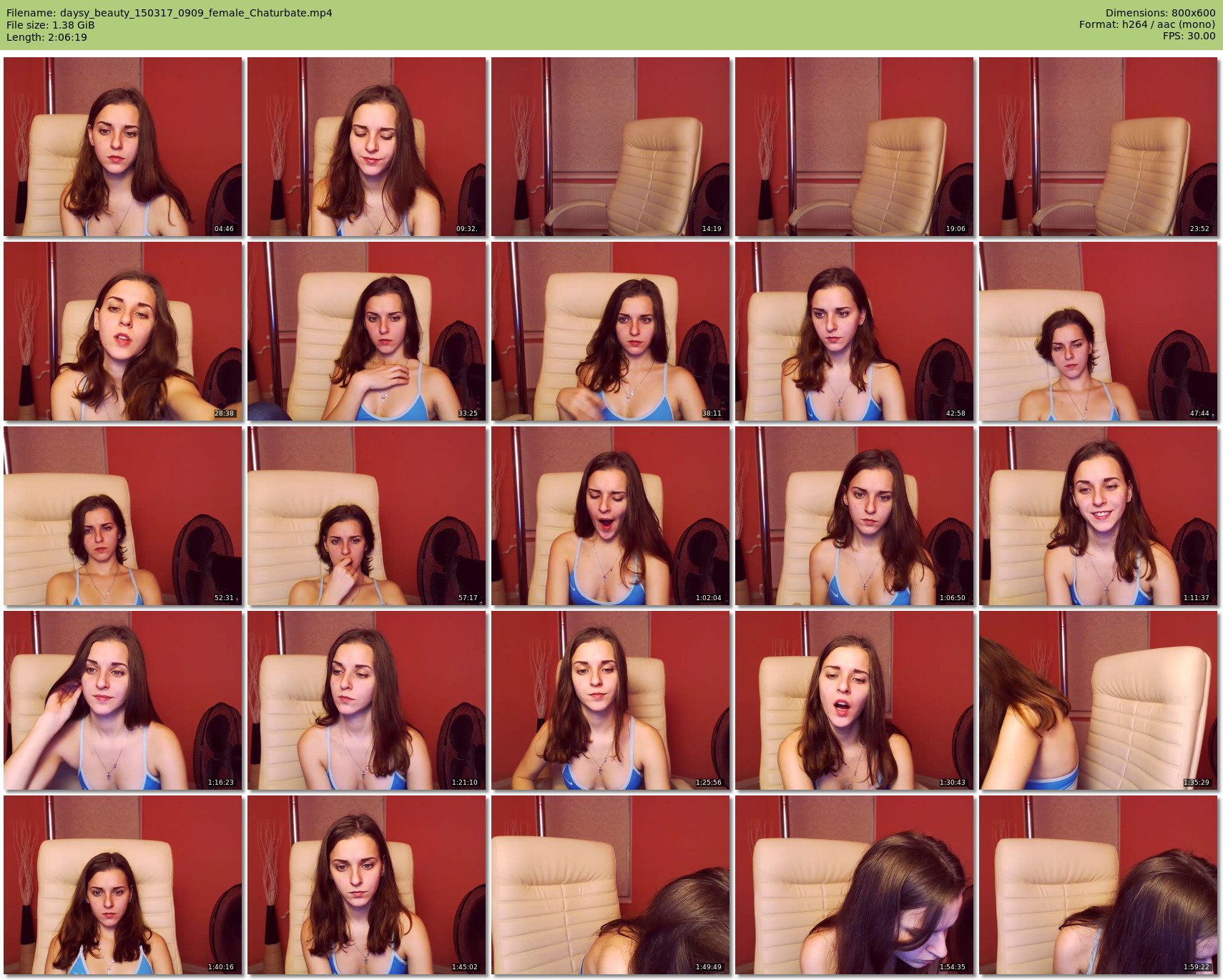1223x980 pixels.
Task: Open the empty chair frame at 19:06
Action: [x=854, y=147]
